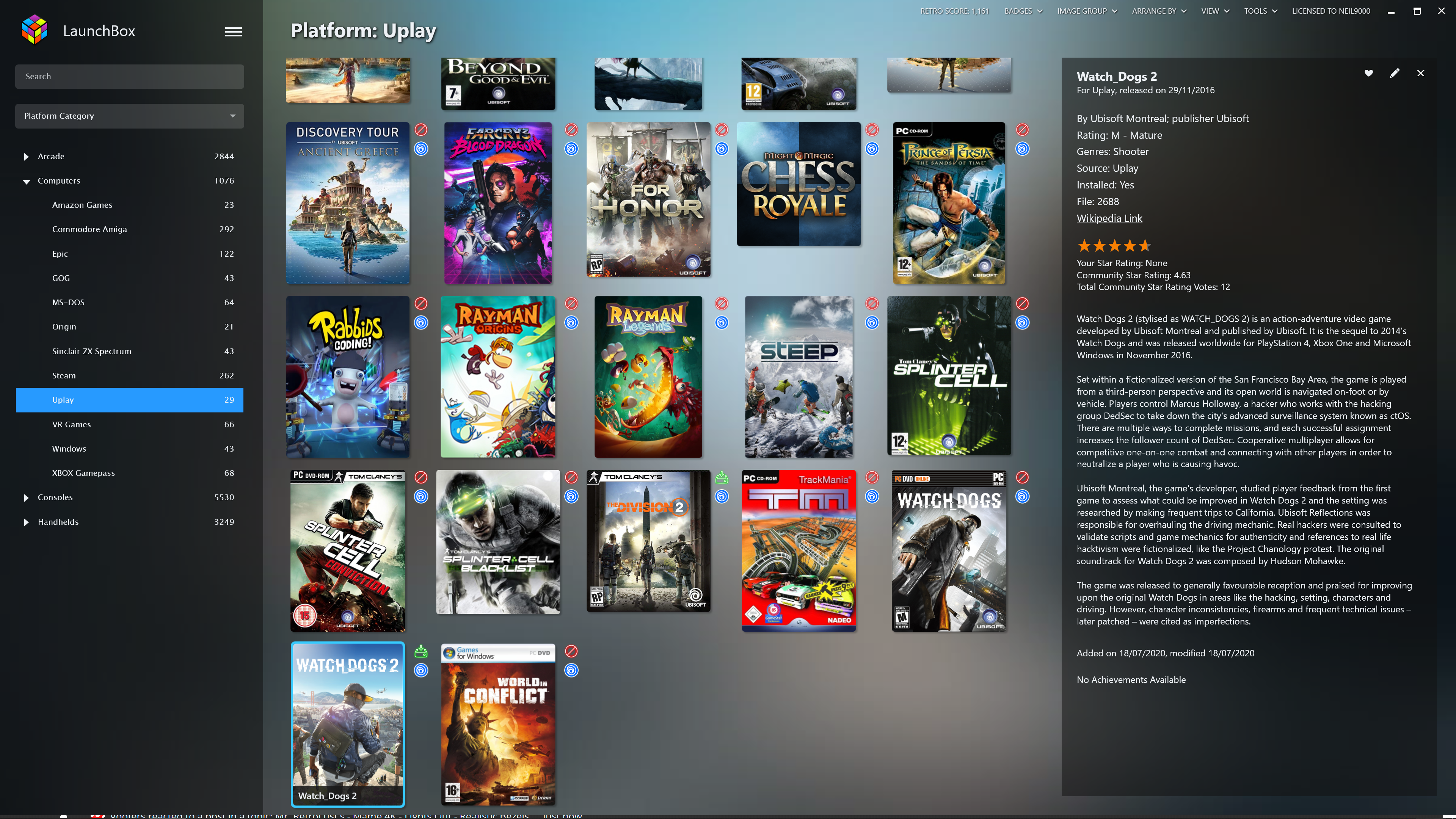Select the Amazon Games platform

click(x=129, y=205)
